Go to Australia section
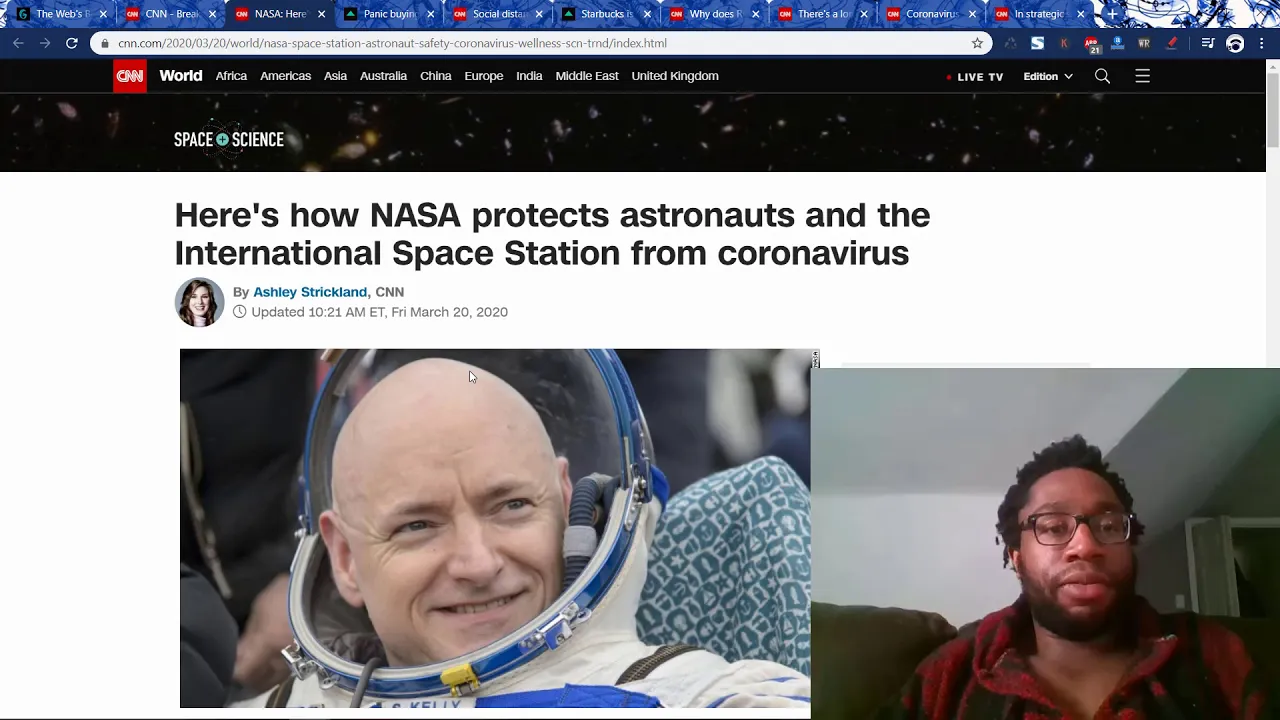The image size is (1280, 720). click(383, 76)
